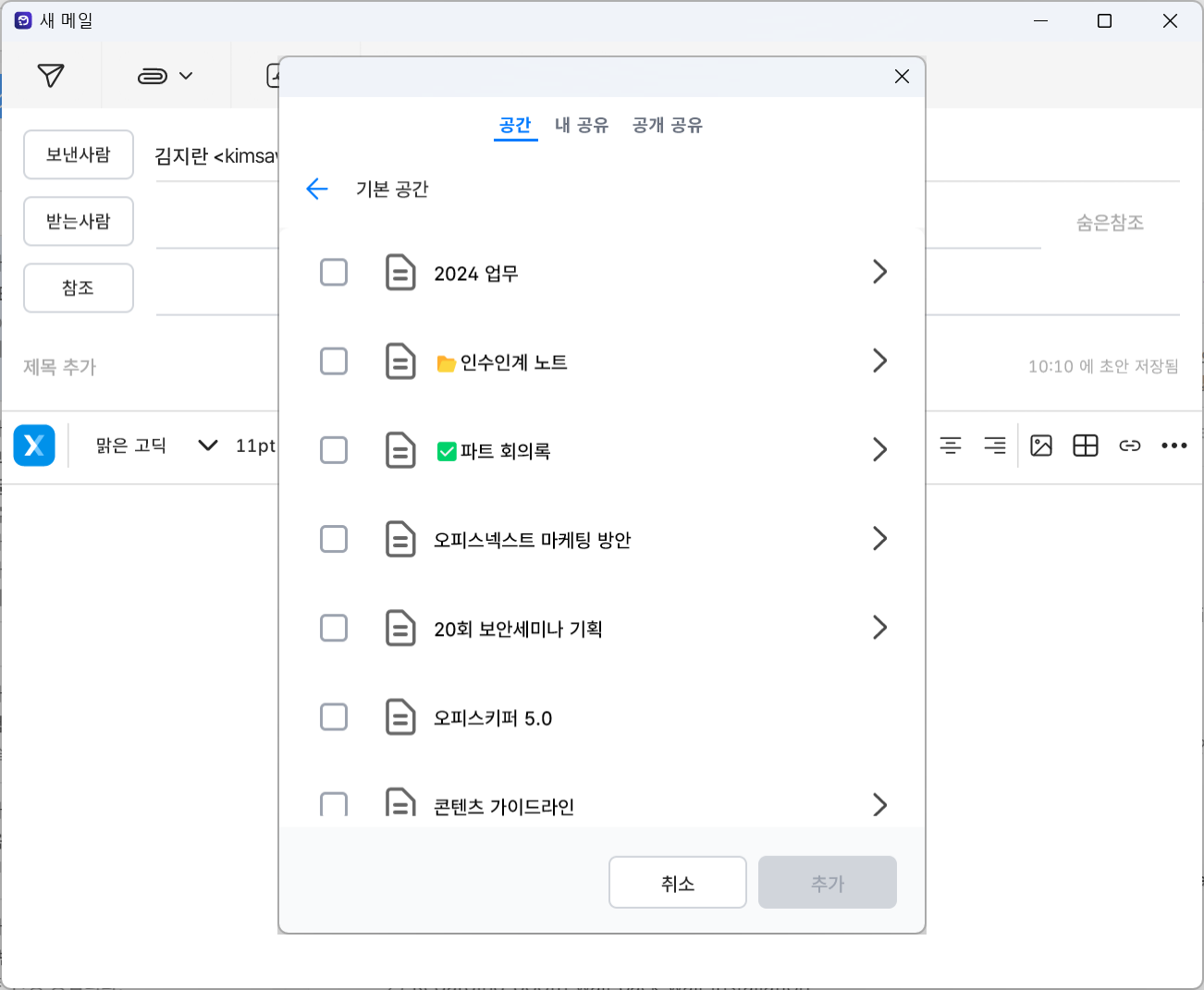Click the center alignment icon

[951, 445]
